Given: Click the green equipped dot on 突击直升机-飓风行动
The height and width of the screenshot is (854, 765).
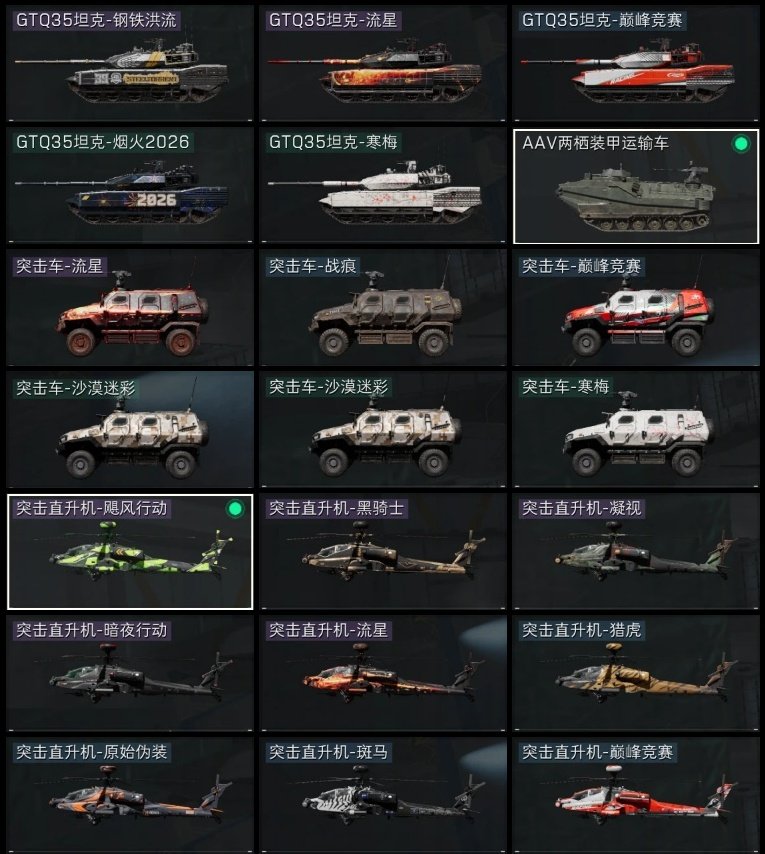Looking at the screenshot, I should 235,509.
